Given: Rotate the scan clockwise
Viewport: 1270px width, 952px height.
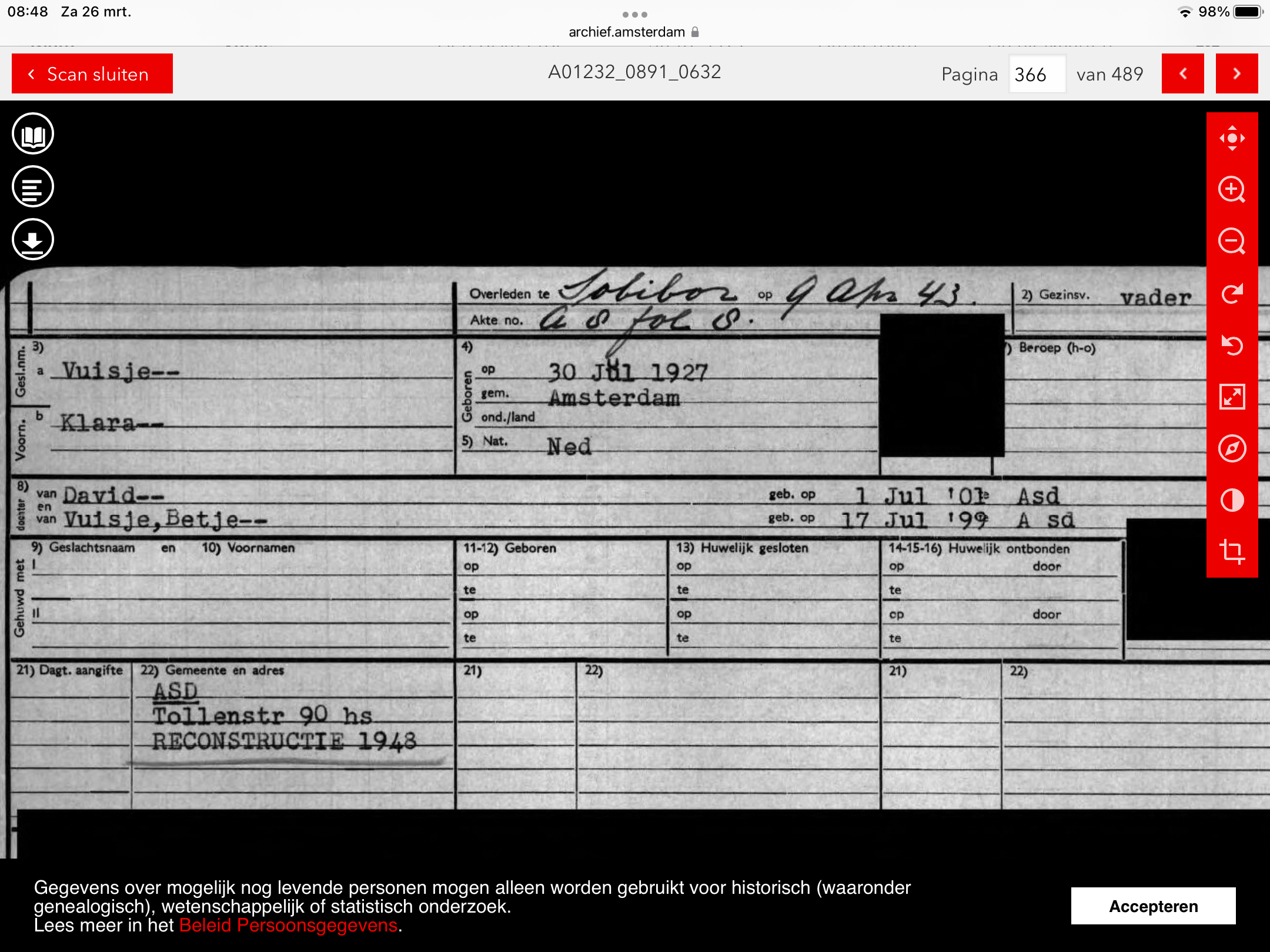Looking at the screenshot, I should point(1232,293).
